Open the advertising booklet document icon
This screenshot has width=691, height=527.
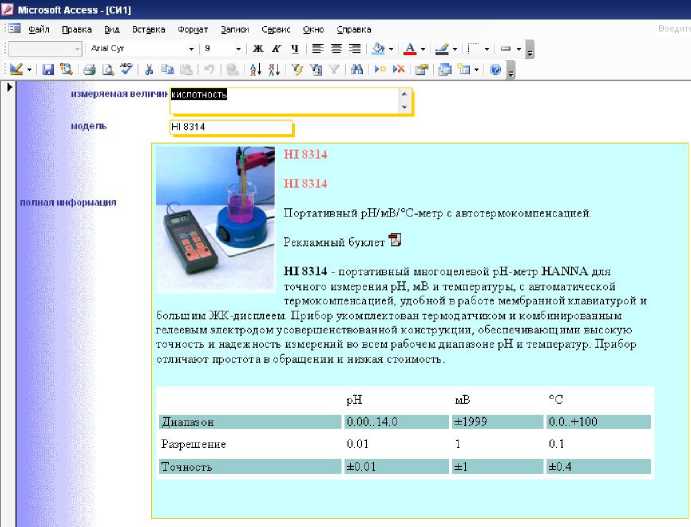(x=394, y=240)
